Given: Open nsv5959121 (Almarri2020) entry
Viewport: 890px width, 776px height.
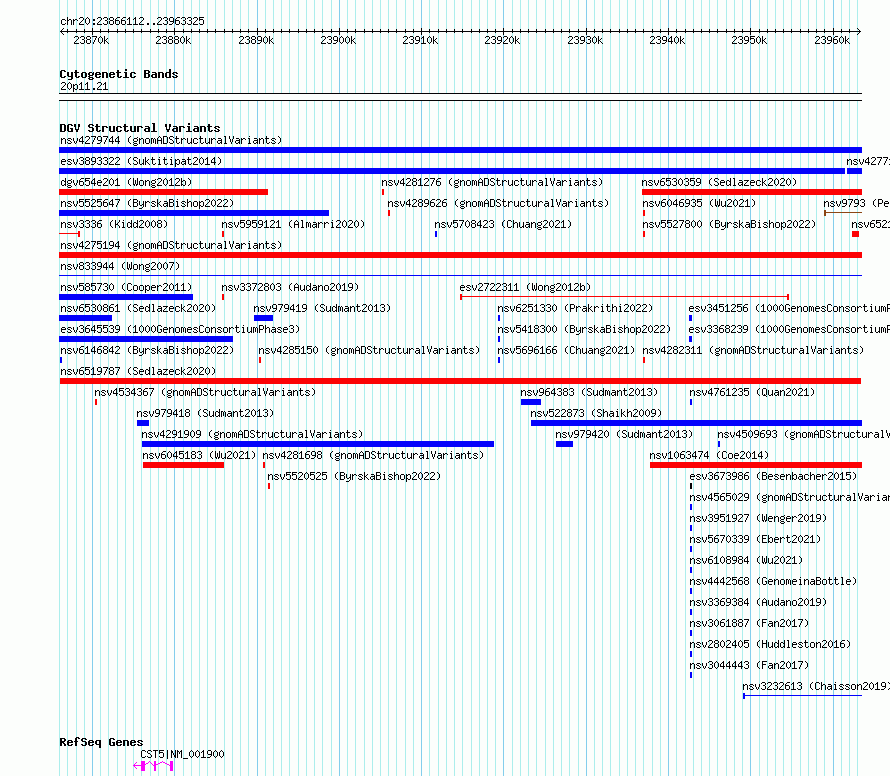Looking at the screenshot, I should pos(293,224).
